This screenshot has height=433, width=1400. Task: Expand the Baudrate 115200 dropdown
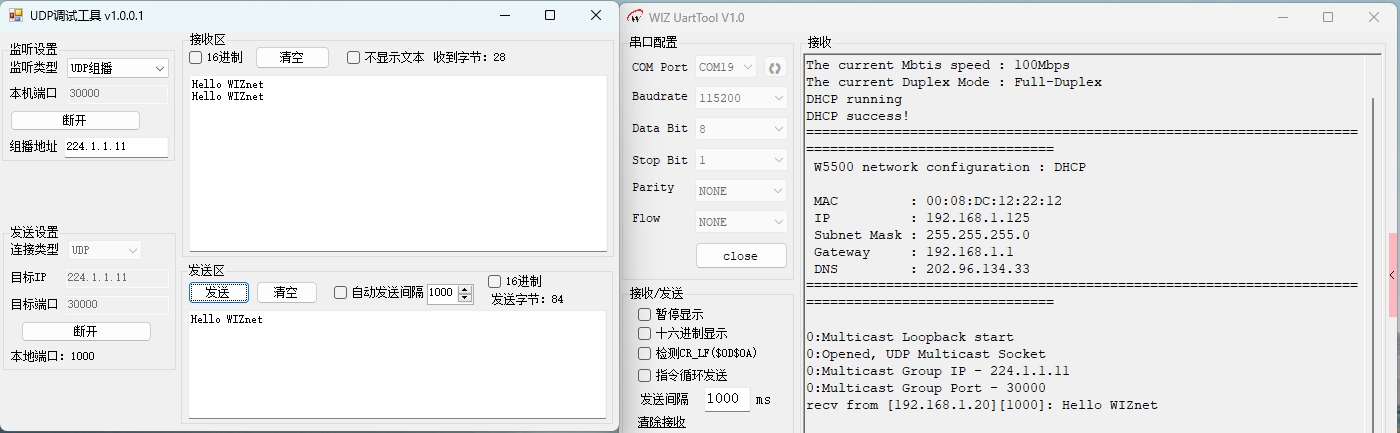(742, 98)
